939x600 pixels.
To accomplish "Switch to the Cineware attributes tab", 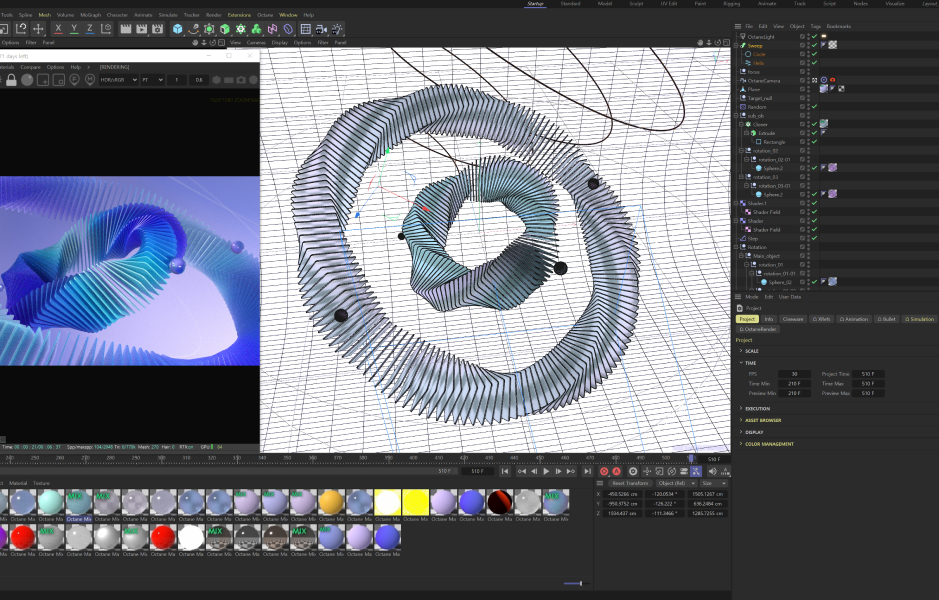I will [x=793, y=319].
